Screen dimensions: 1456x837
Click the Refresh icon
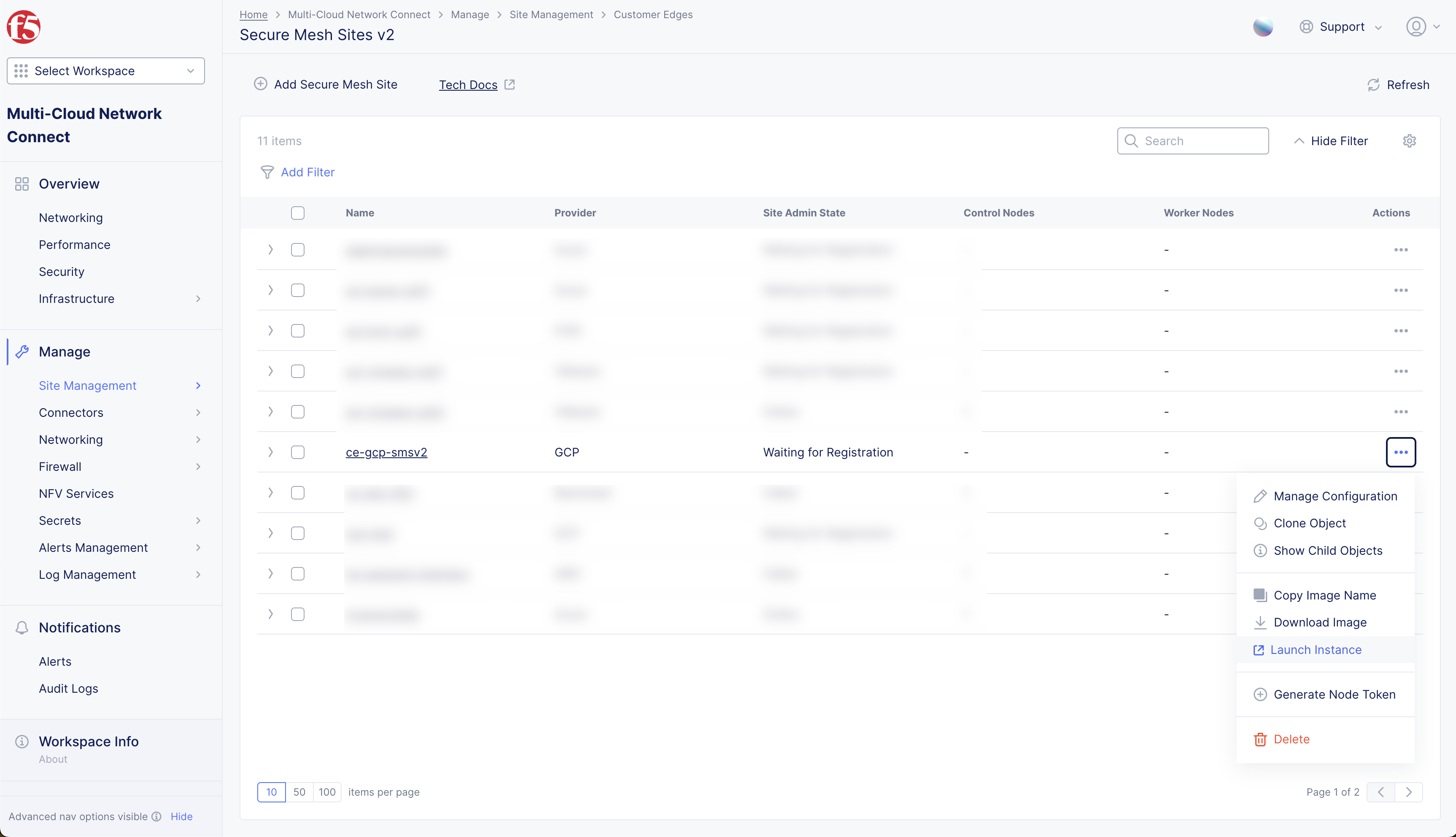click(x=1373, y=85)
